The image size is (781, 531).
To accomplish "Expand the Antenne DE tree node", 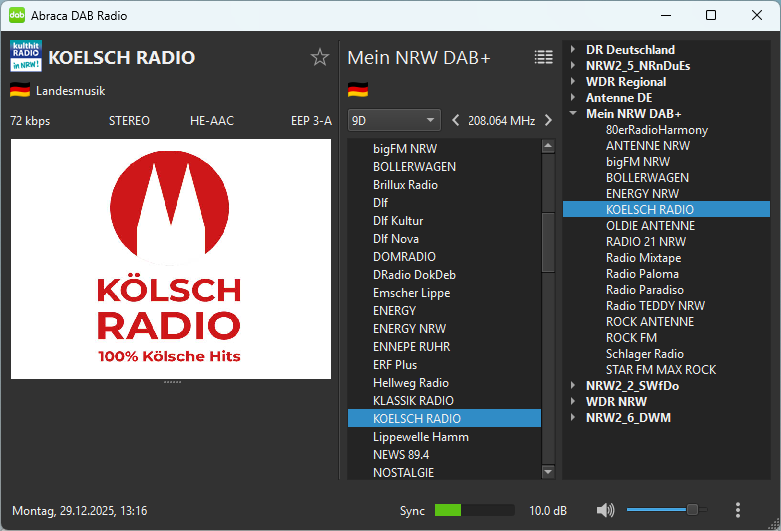I will [573, 98].
